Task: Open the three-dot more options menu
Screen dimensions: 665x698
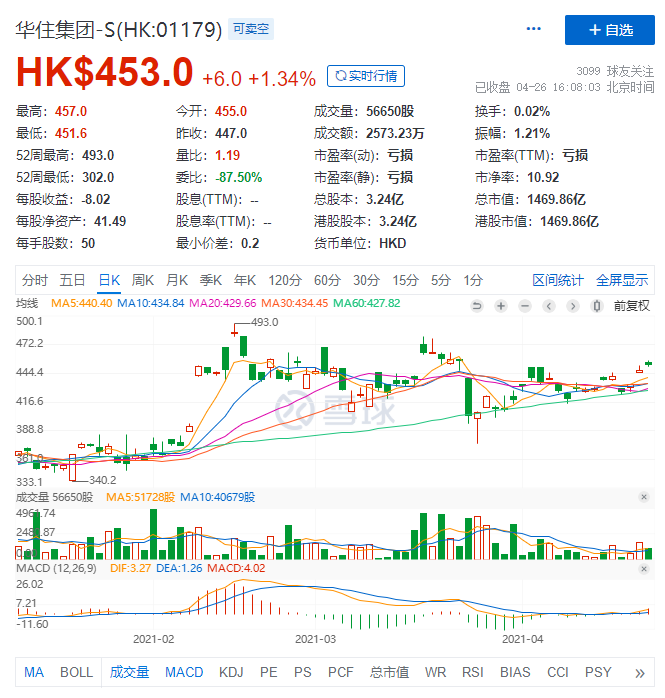Action: (x=533, y=29)
